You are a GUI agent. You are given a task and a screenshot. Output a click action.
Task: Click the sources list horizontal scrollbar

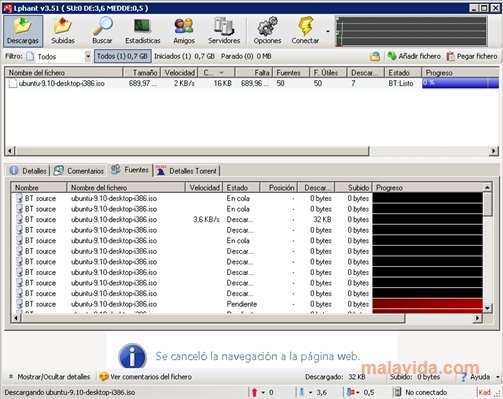click(x=213, y=318)
